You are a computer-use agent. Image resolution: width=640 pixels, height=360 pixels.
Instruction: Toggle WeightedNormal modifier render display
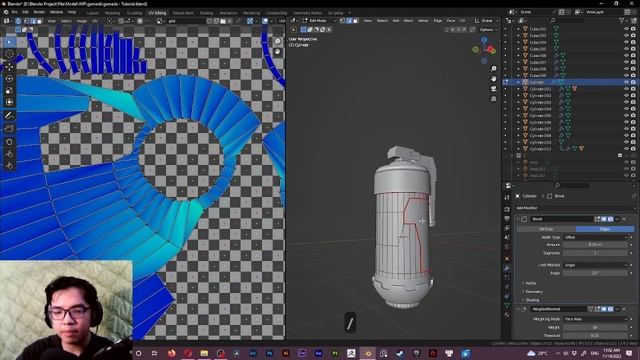[611, 309]
